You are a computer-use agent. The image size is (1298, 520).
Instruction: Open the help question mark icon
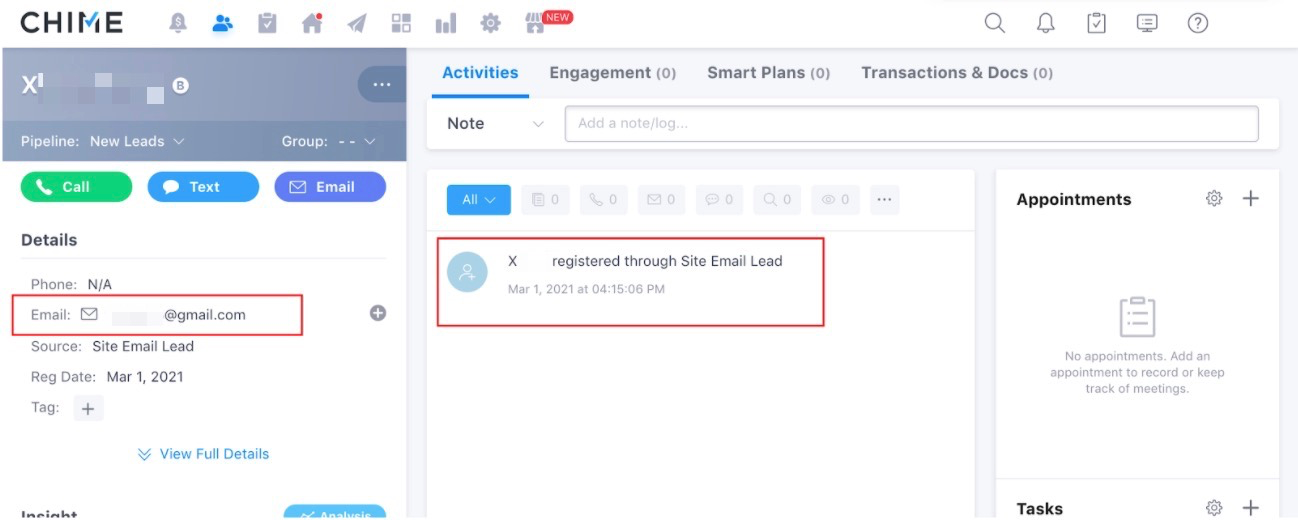(x=1197, y=23)
